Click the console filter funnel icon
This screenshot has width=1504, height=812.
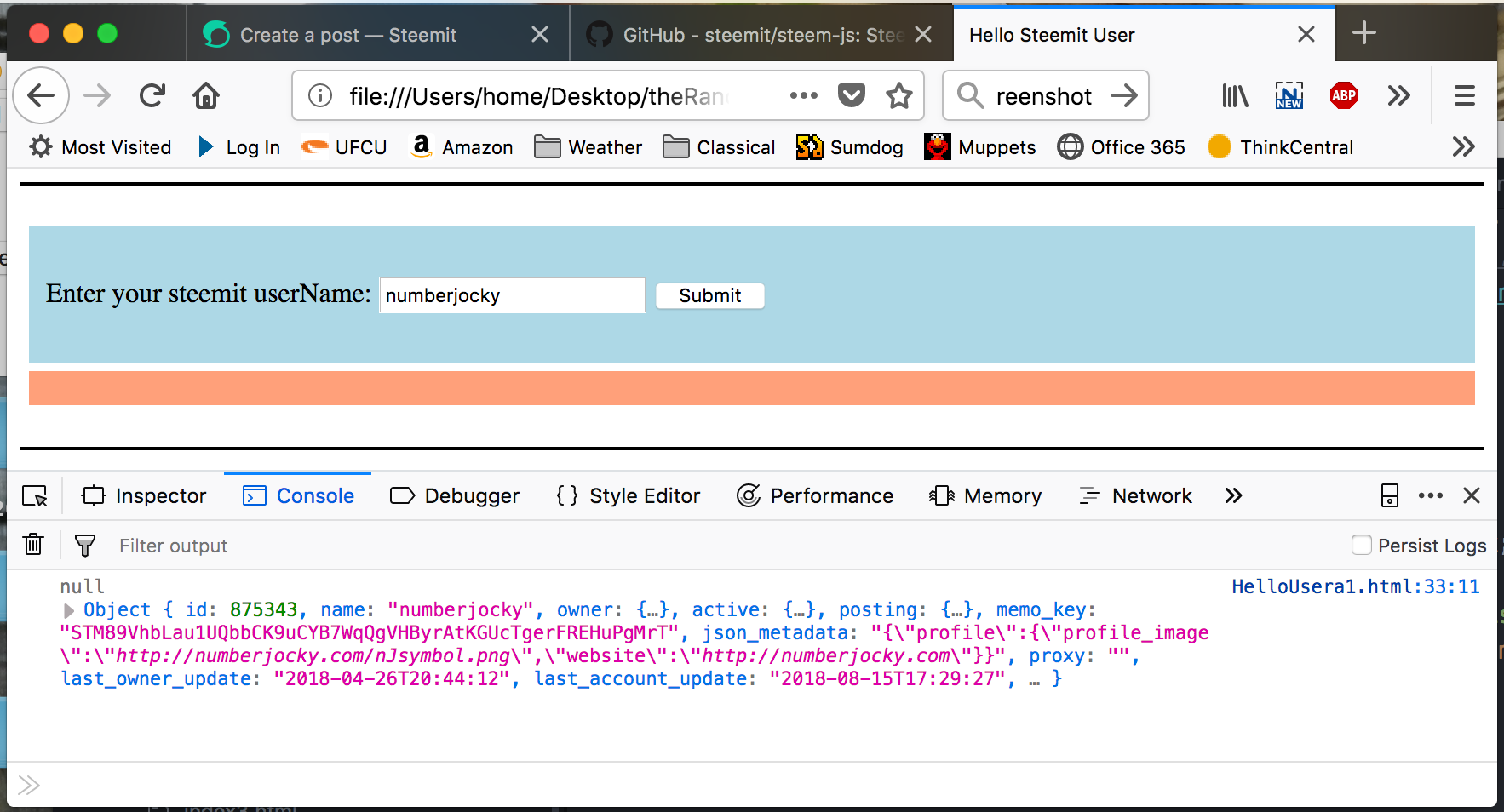(85, 546)
